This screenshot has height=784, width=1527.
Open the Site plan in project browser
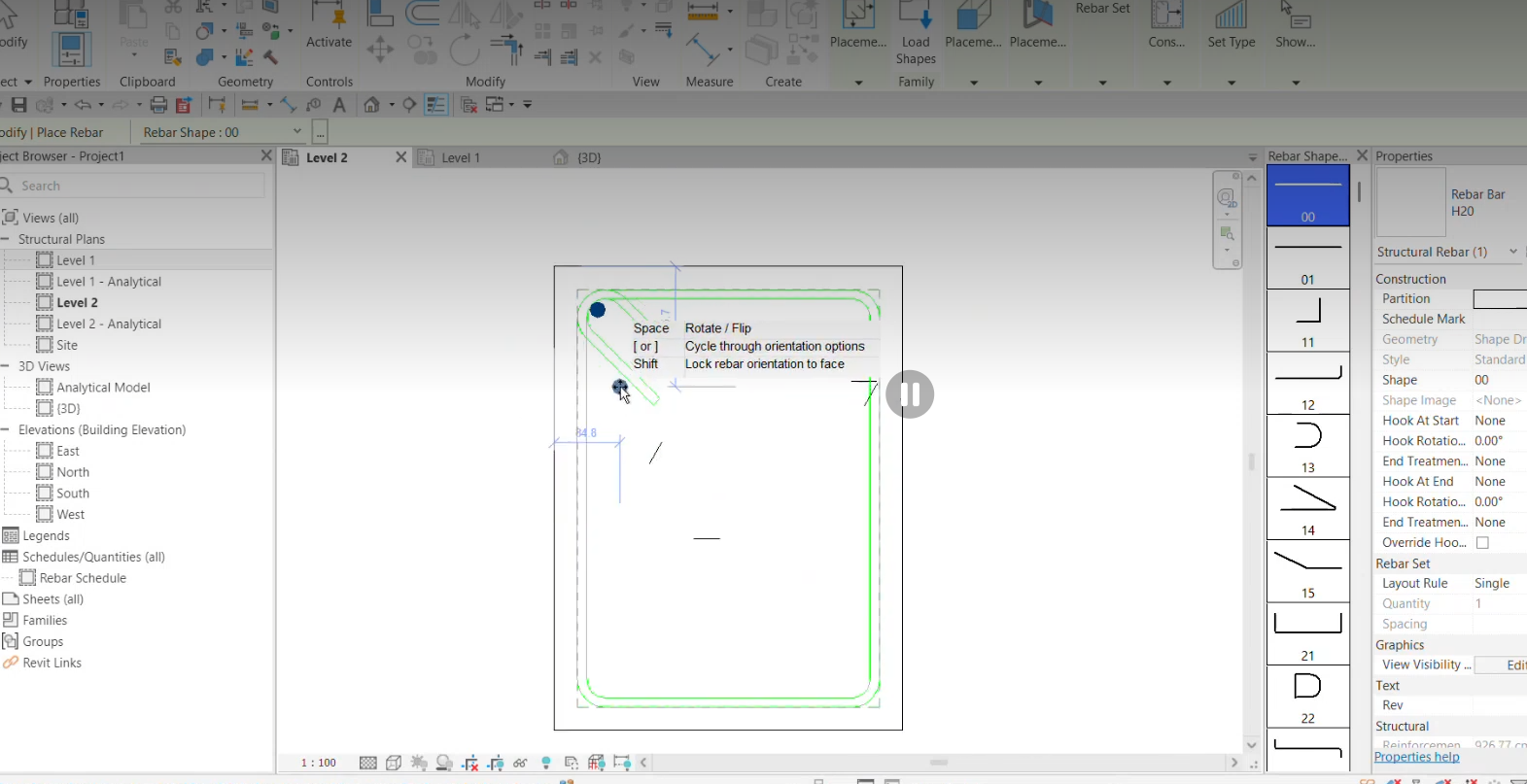point(67,345)
